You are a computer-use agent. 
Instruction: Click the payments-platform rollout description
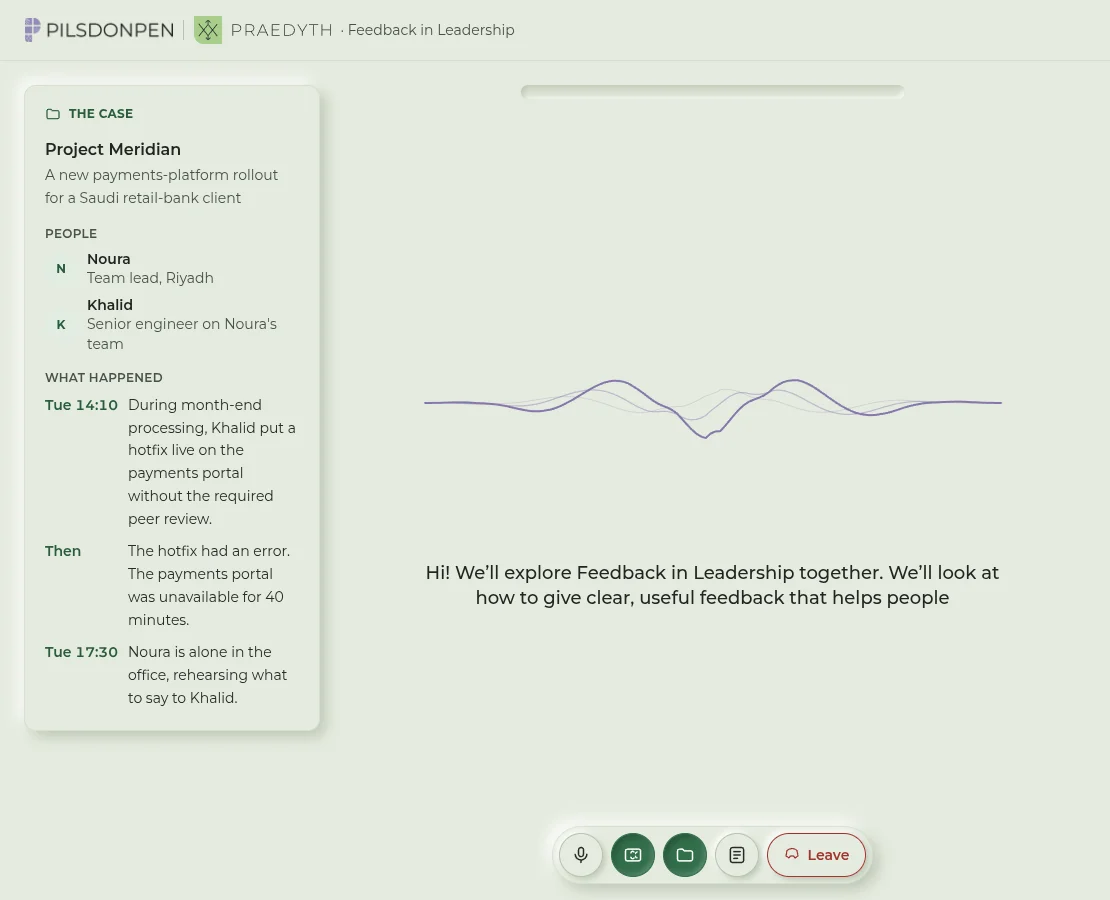[x=161, y=186]
